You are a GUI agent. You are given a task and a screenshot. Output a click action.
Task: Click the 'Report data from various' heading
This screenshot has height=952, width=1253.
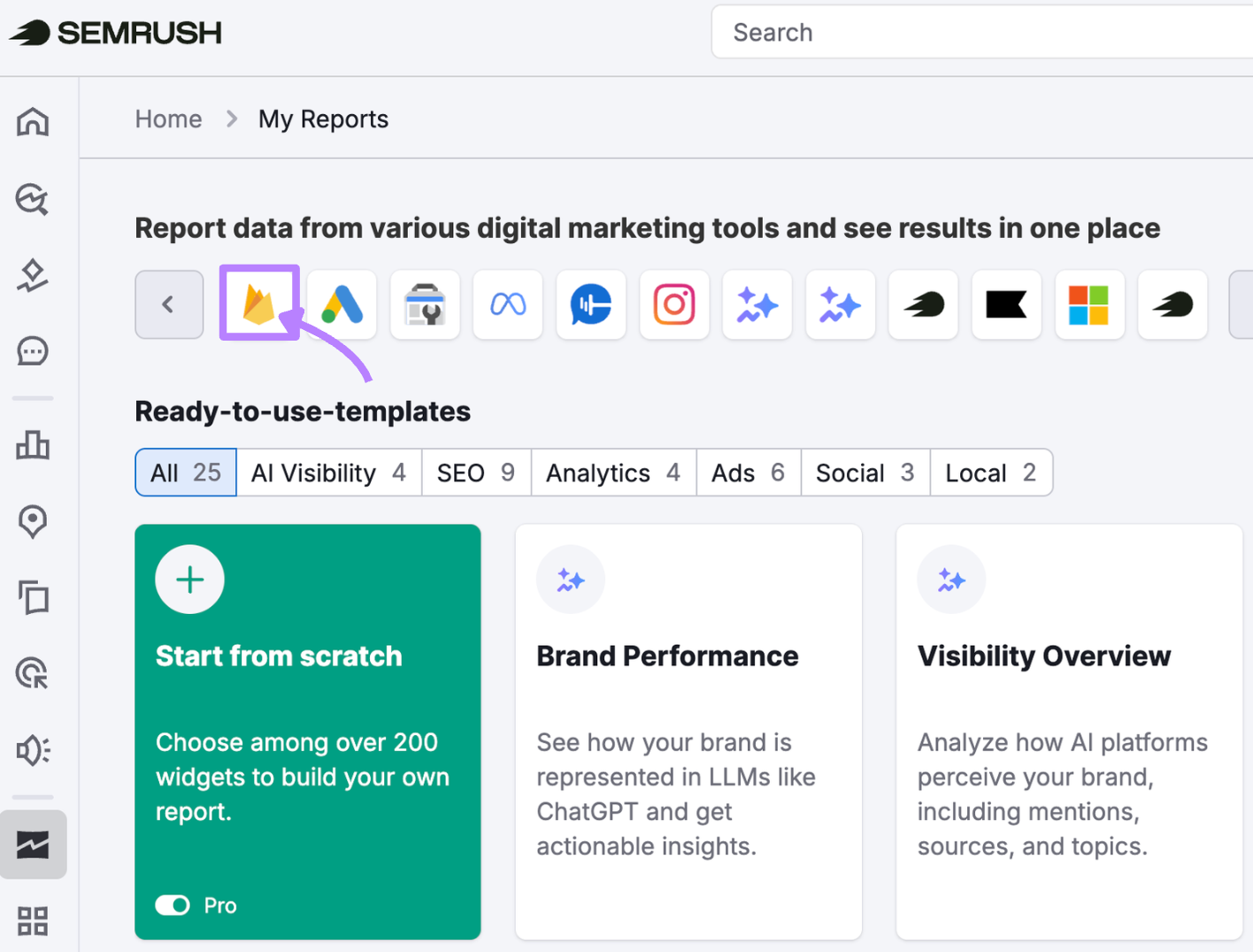click(647, 228)
